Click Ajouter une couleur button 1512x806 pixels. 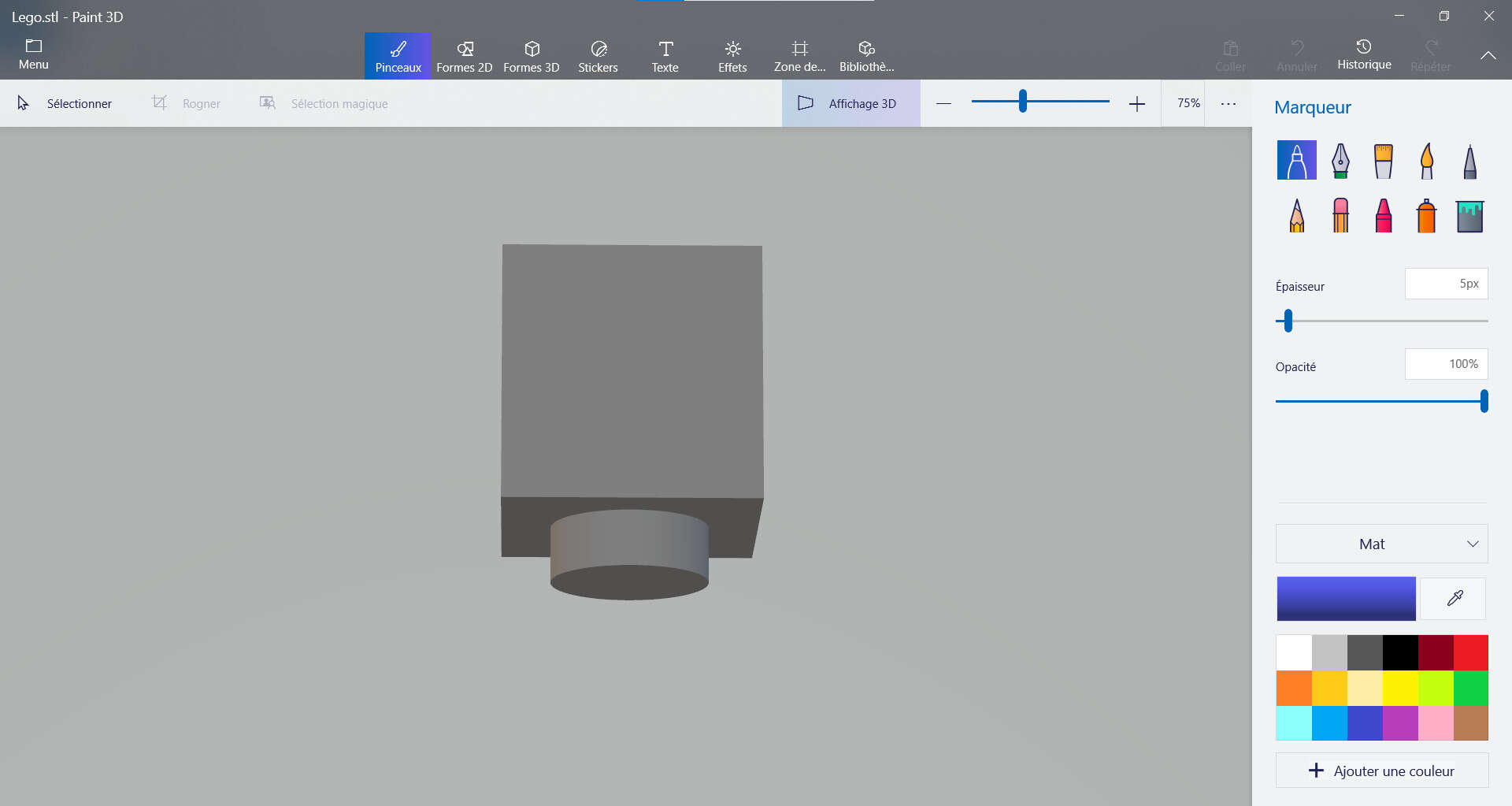(1381, 771)
